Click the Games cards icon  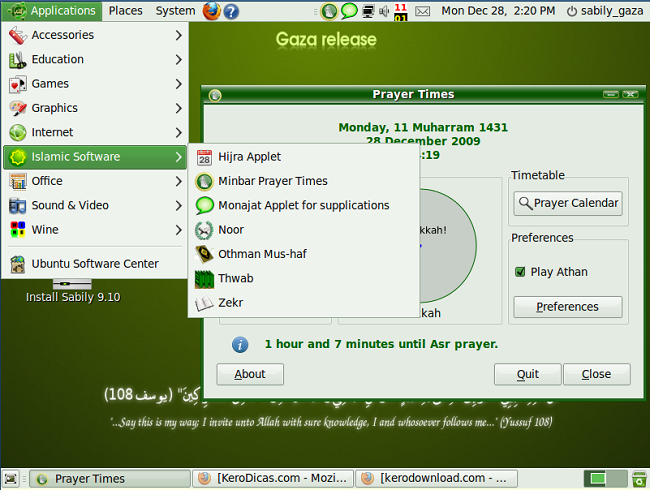pyautogui.click(x=17, y=84)
